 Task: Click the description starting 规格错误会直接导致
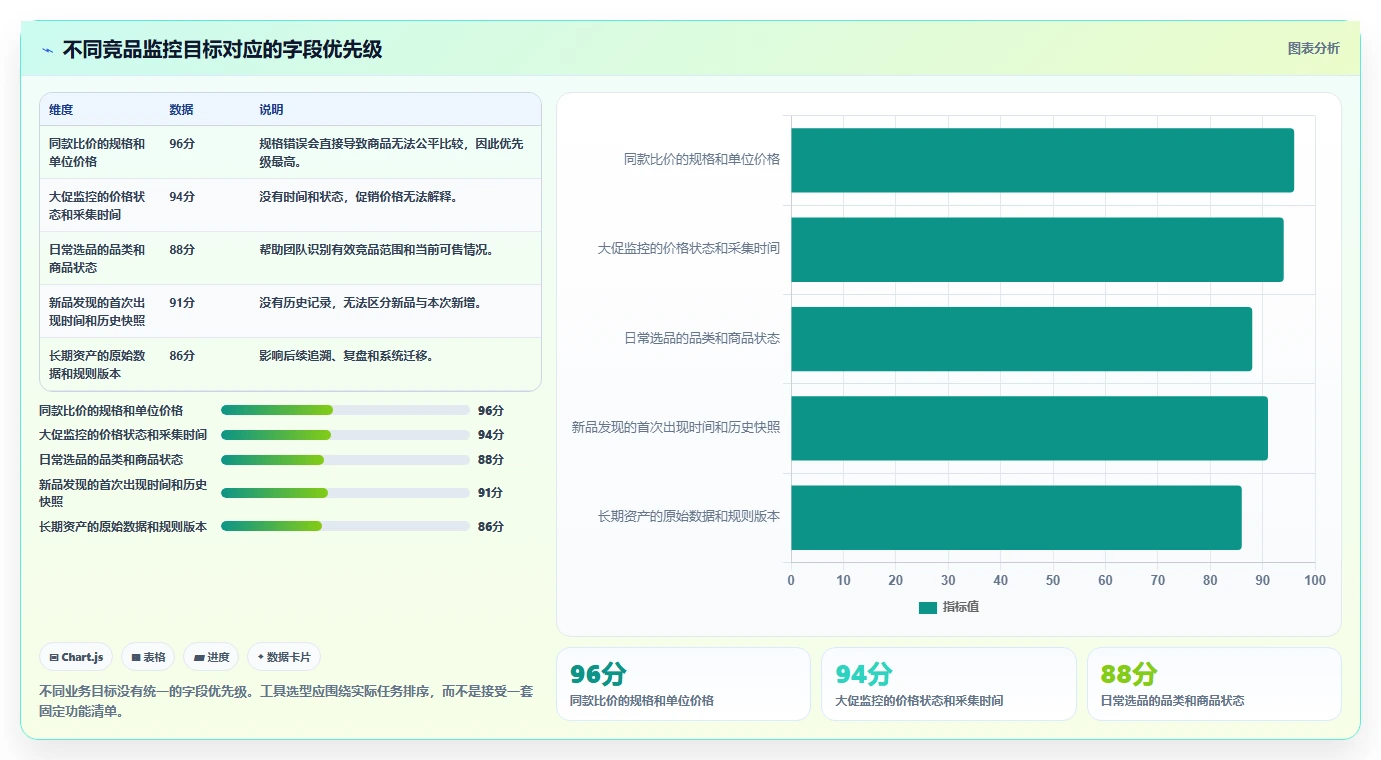pos(391,152)
